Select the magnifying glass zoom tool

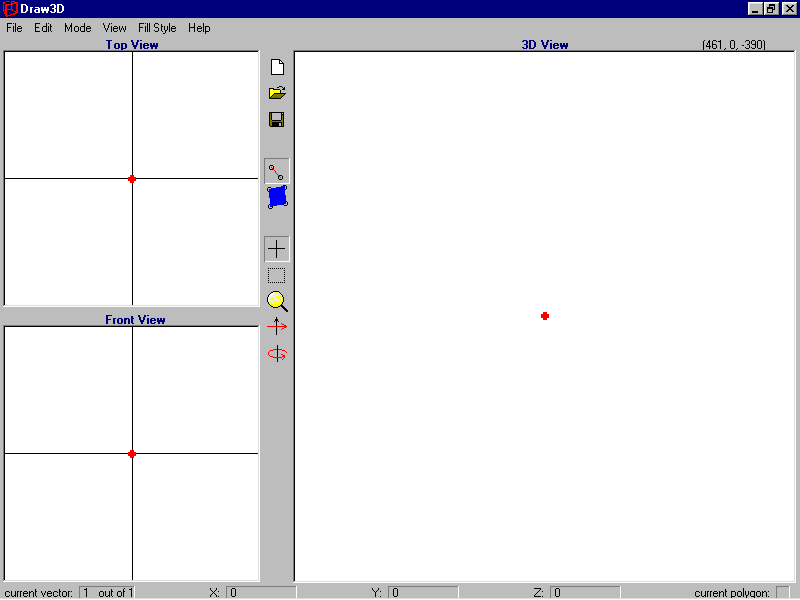(277, 301)
